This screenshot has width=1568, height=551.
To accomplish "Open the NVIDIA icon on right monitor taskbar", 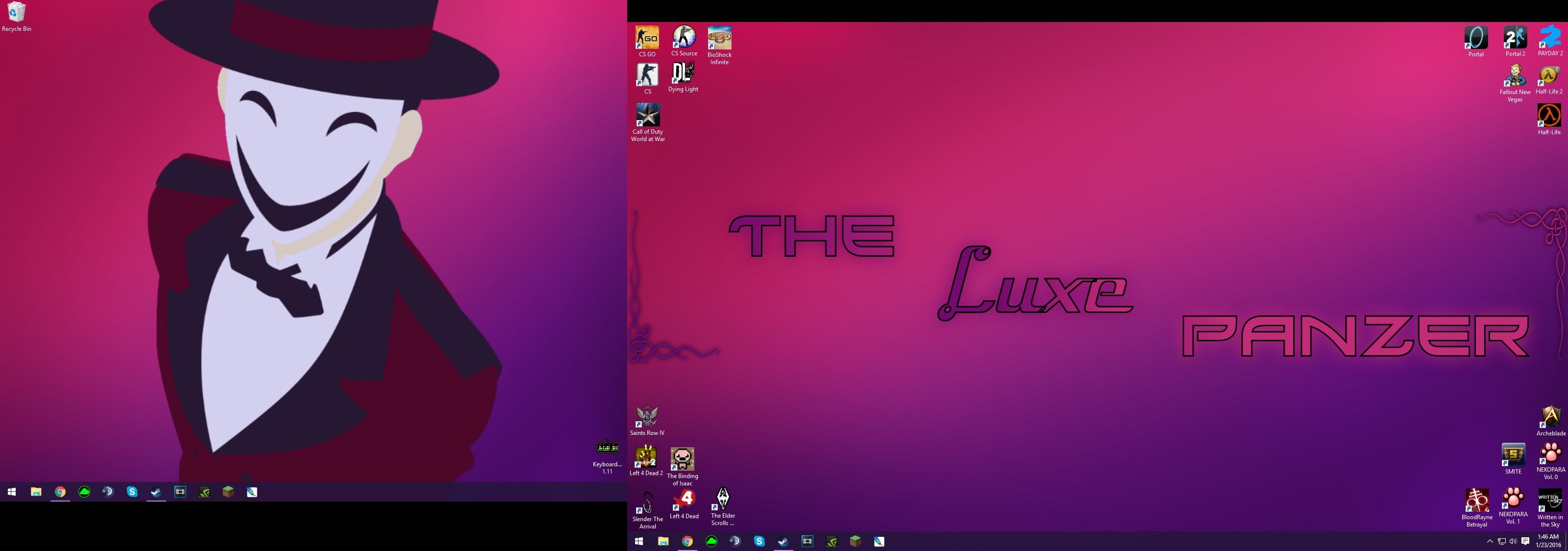I will click(x=831, y=541).
